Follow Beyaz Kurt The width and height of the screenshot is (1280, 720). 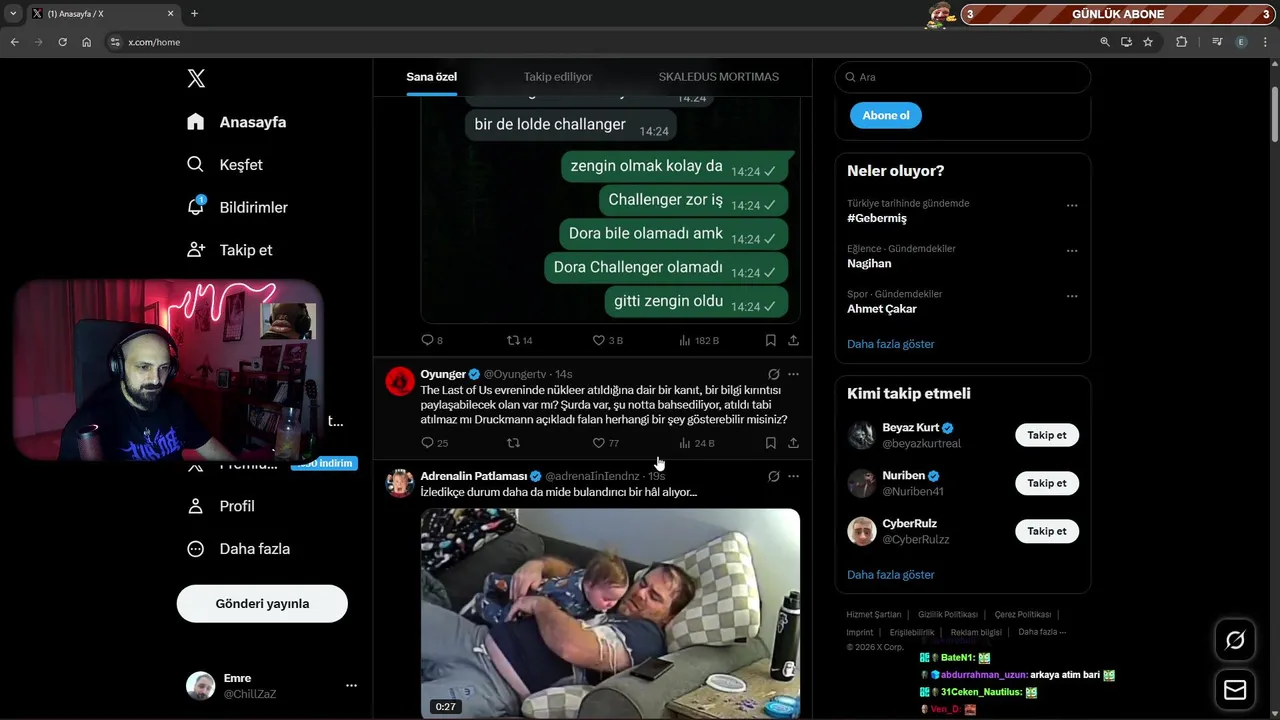click(x=1047, y=435)
